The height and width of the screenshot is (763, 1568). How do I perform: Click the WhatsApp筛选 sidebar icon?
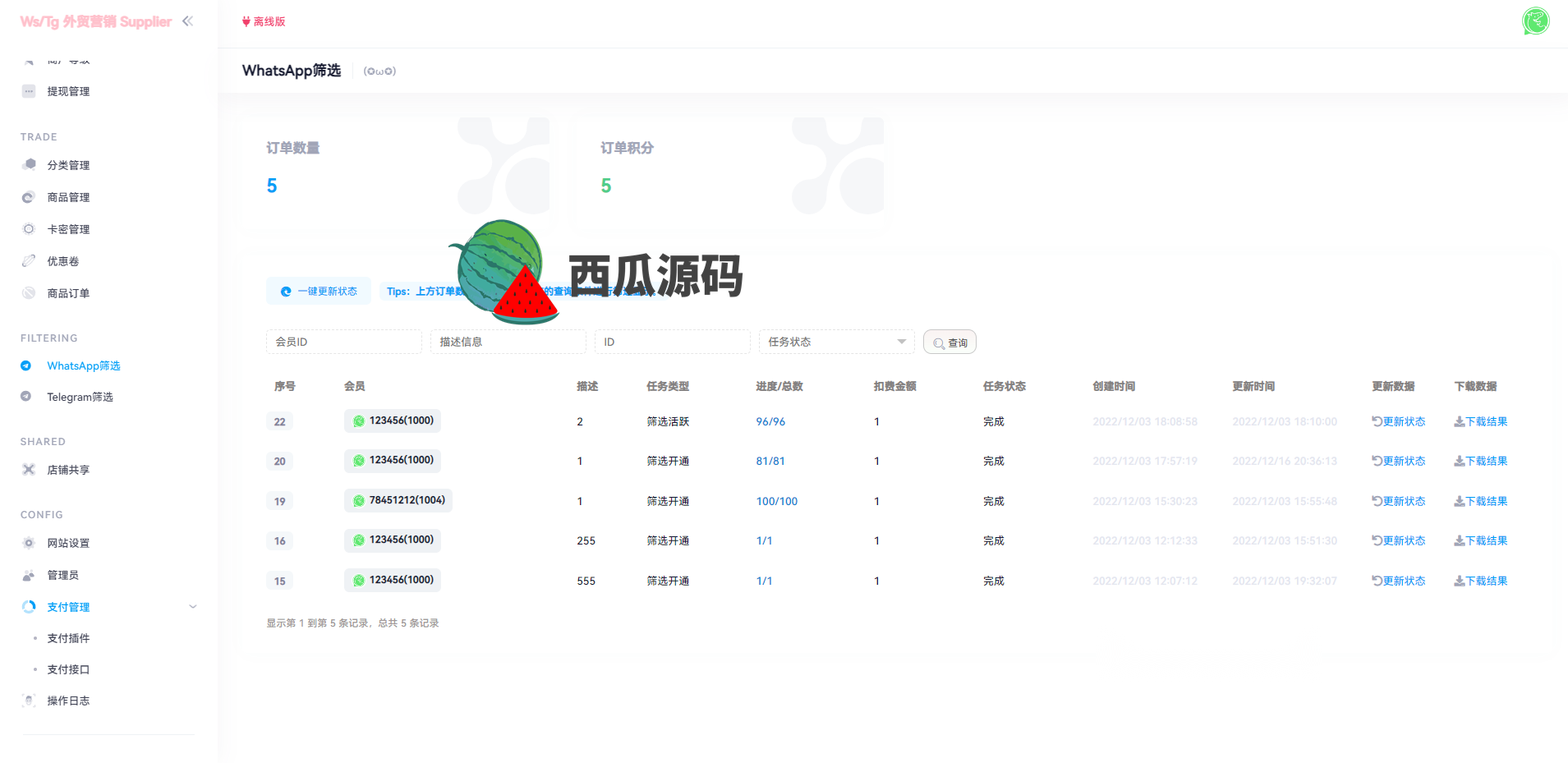pyautogui.click(x=26, y=365)
